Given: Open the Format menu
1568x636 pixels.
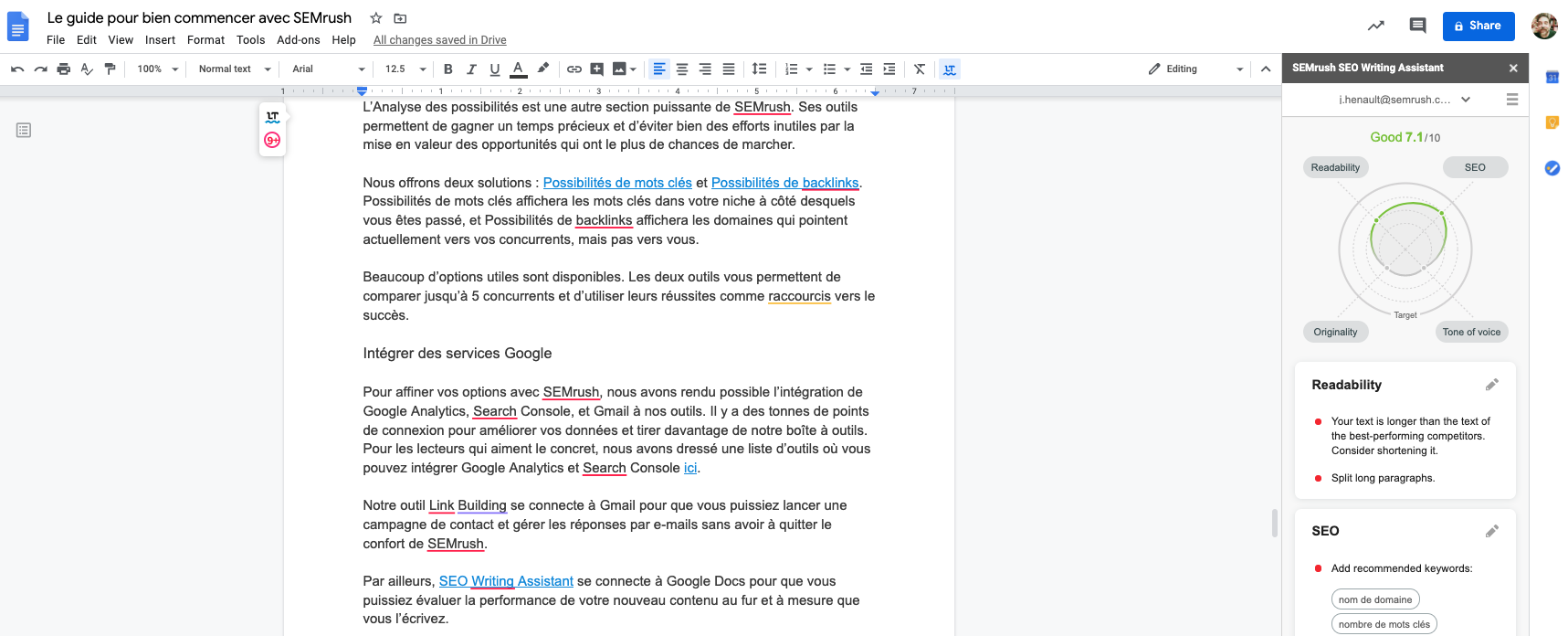Looking at the screenshot, I should [205, 40].
